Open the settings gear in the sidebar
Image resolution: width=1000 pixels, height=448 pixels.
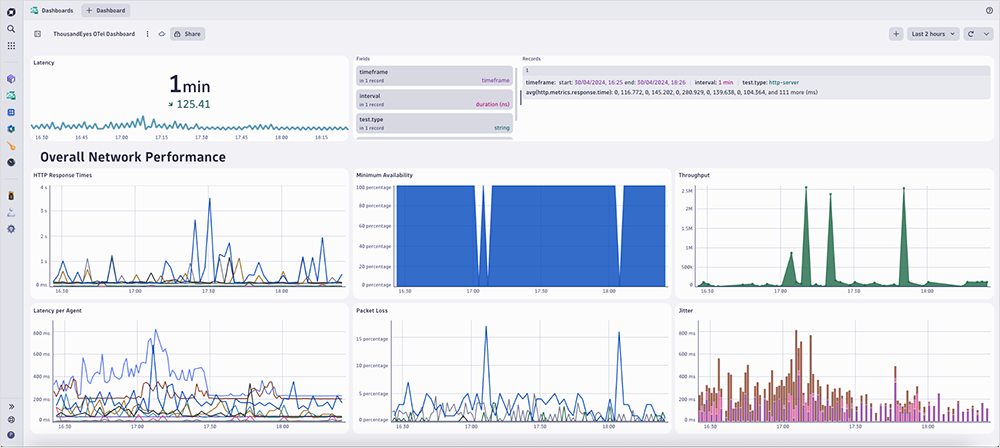click(x=11, y=228)
